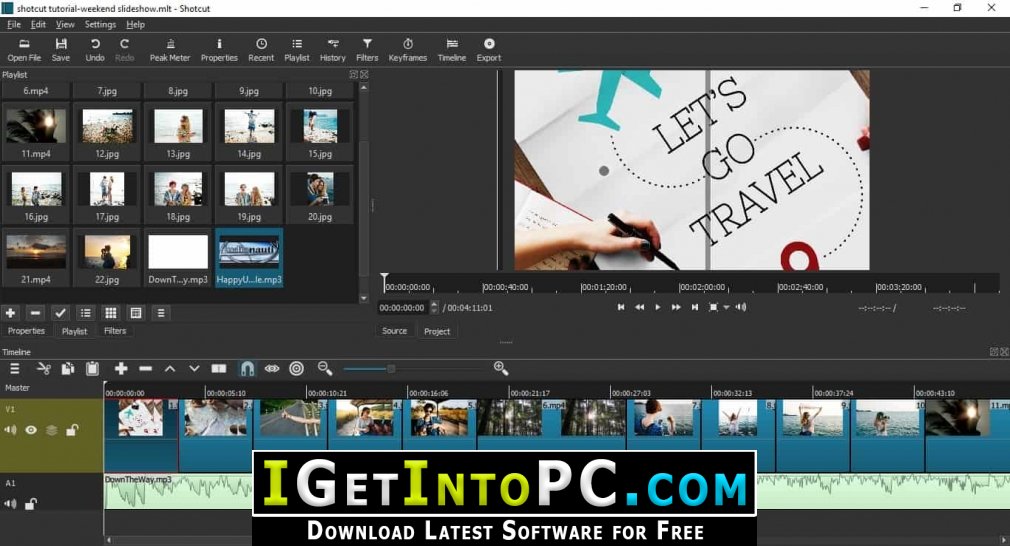Zoom out the timeline

point(325,368)
